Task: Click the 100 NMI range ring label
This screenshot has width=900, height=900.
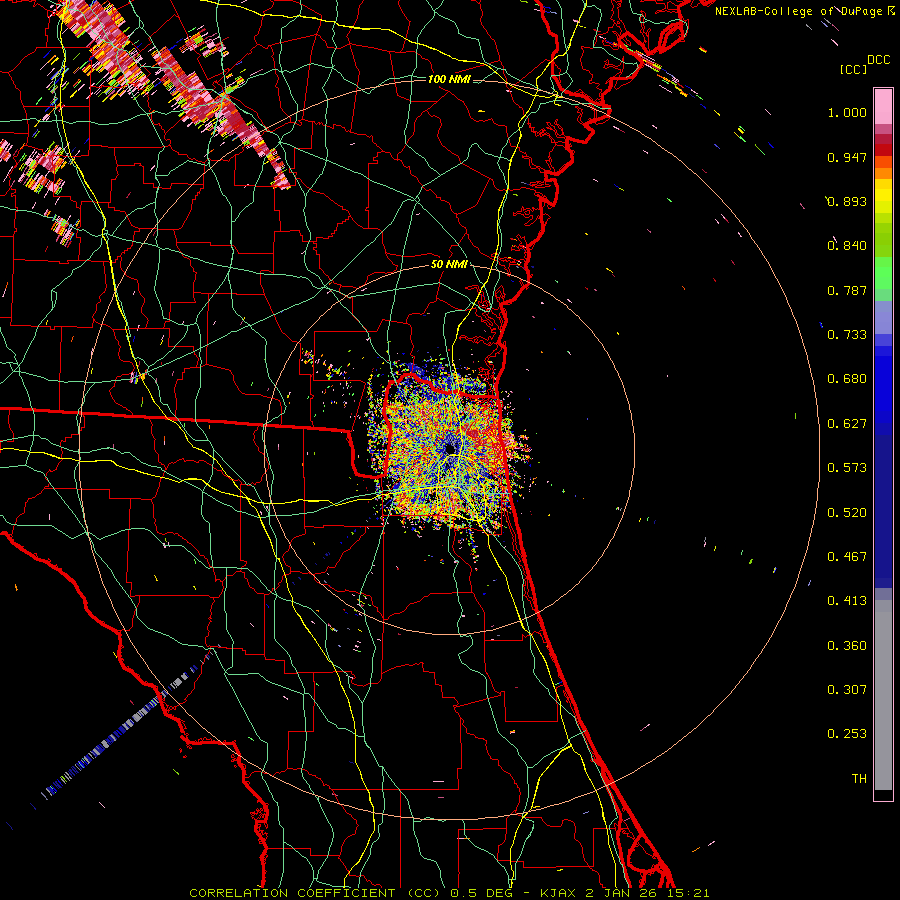Action: (x=449, y=79)
